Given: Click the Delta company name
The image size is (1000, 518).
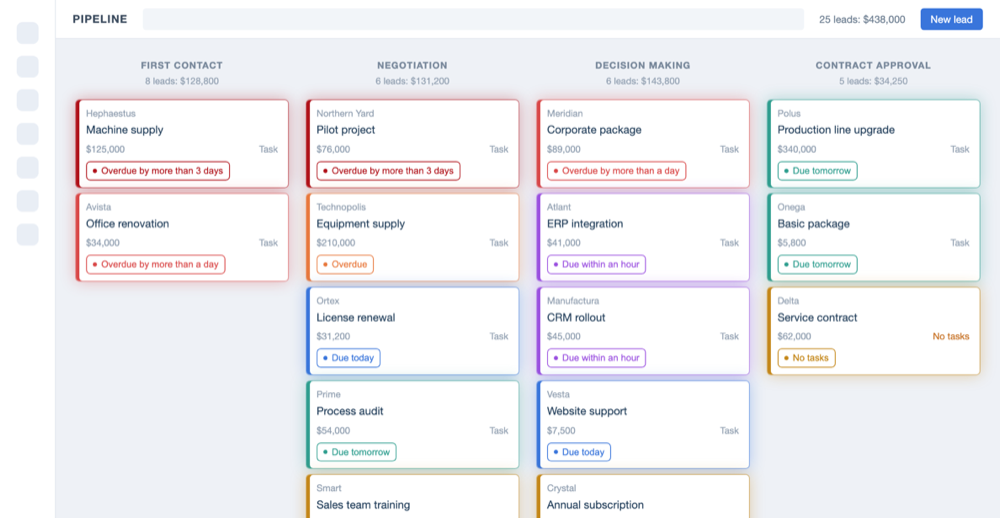Looking at the screenshot, I should pyautogui.click(x=788, y=301).
